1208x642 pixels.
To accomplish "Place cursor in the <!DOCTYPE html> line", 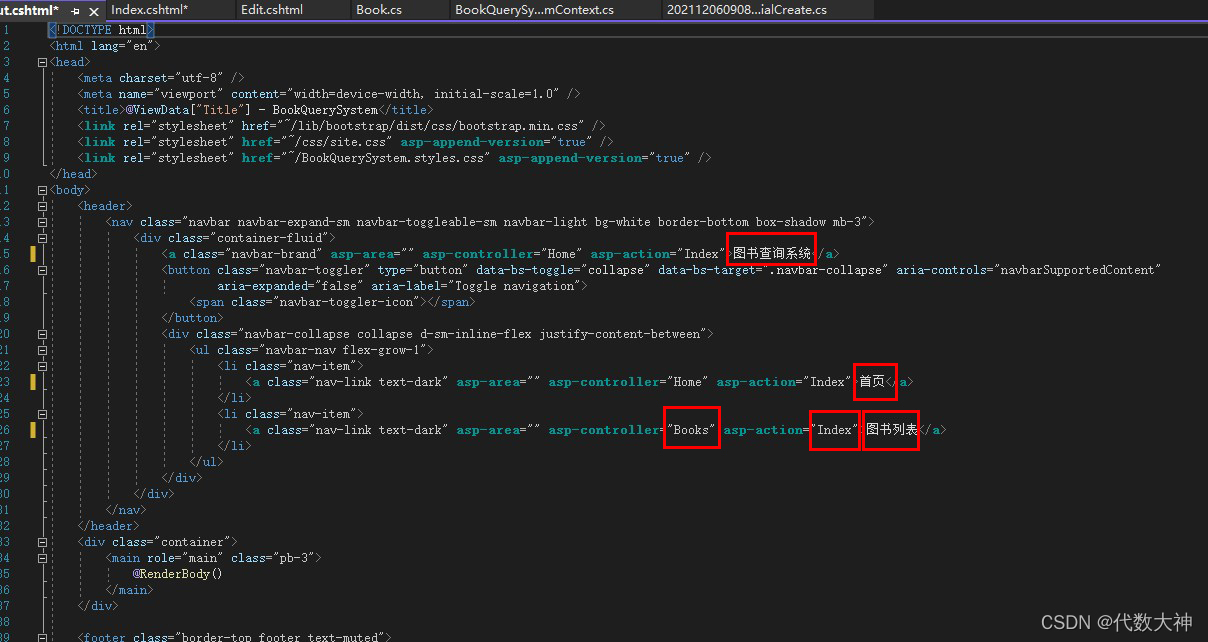I will click(x=101, y=30).
